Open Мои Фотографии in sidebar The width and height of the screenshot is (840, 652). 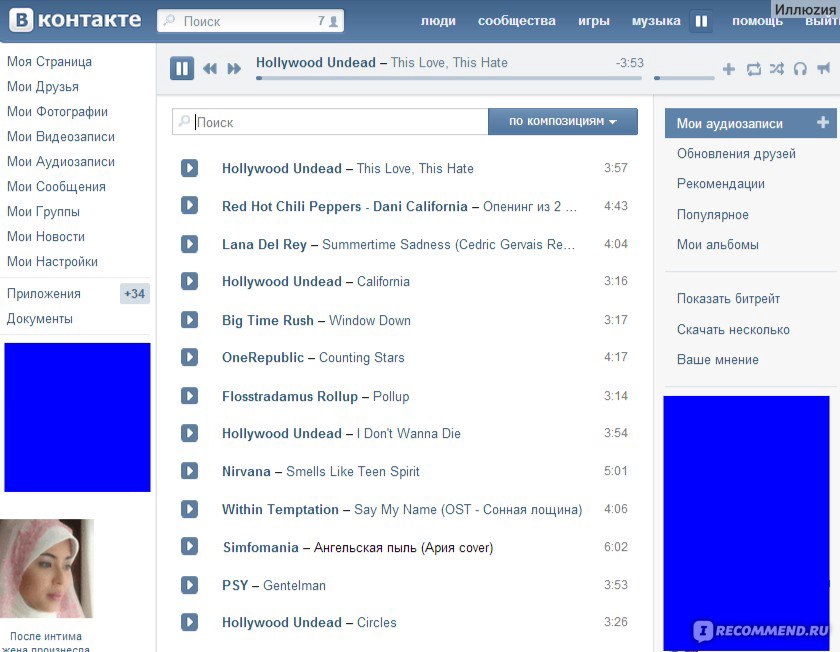[57, 111]
